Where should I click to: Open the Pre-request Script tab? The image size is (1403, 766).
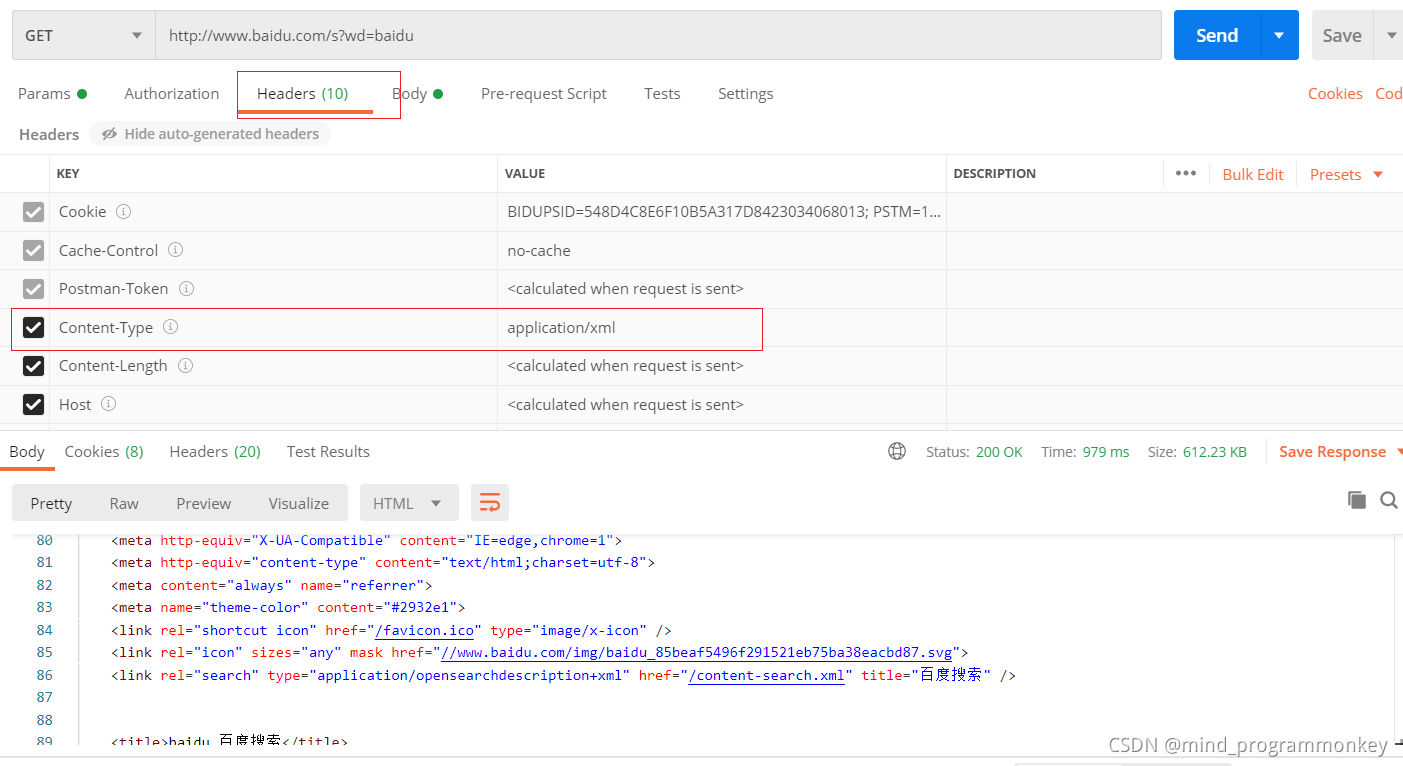coord(544,93)
